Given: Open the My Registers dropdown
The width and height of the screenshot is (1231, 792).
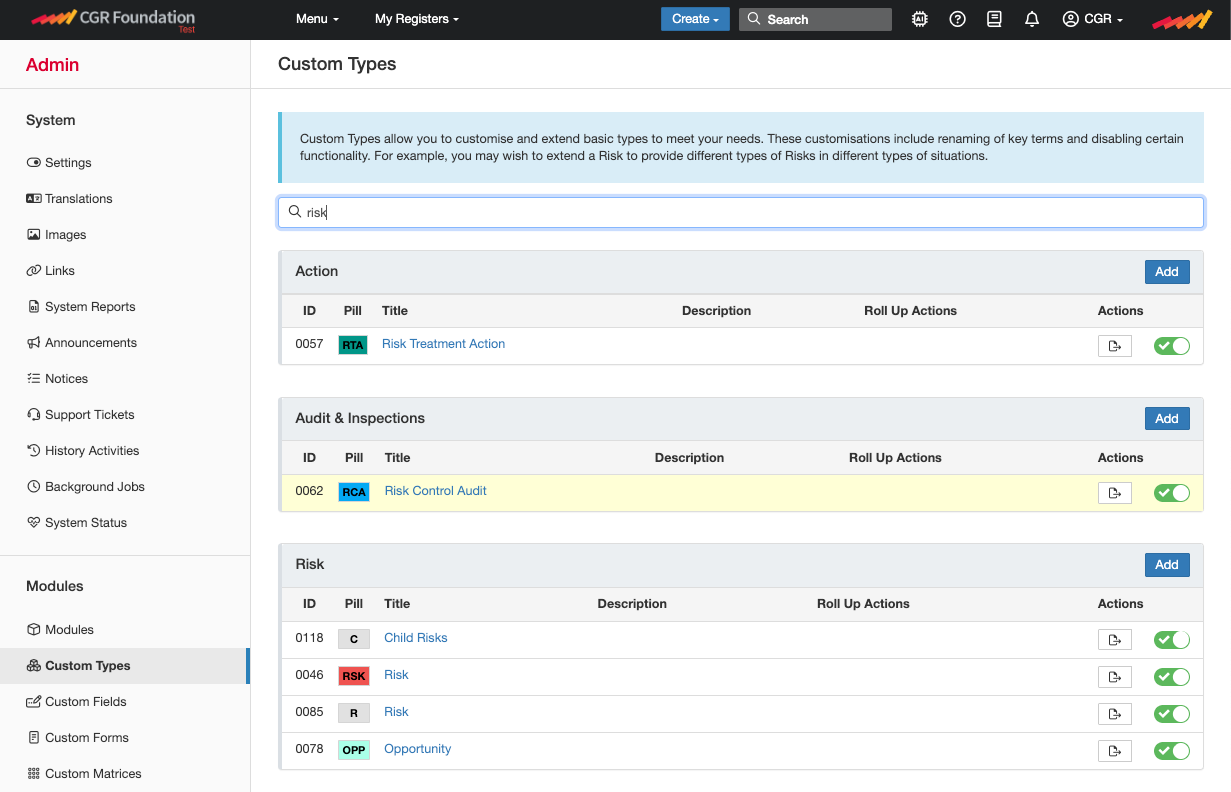Looking at the screenshot, I should click(x=417, y=19).
